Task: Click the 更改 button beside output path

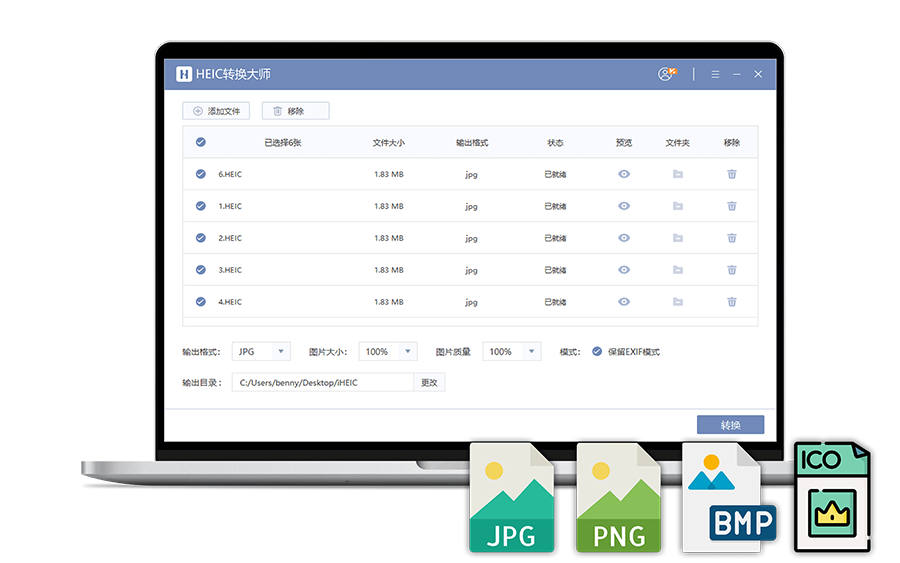Action: 429,382
